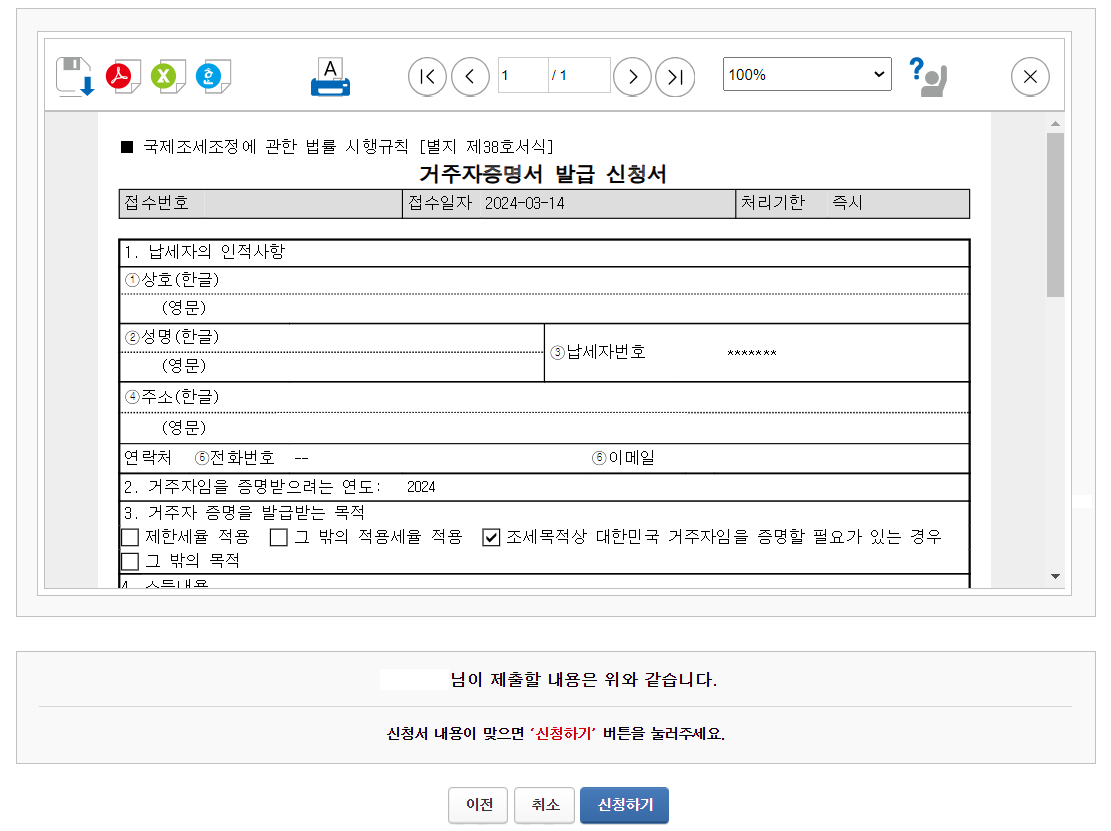Close the document viewer with X button
Screen dimensions: 1111x831
pos(1030,76)
